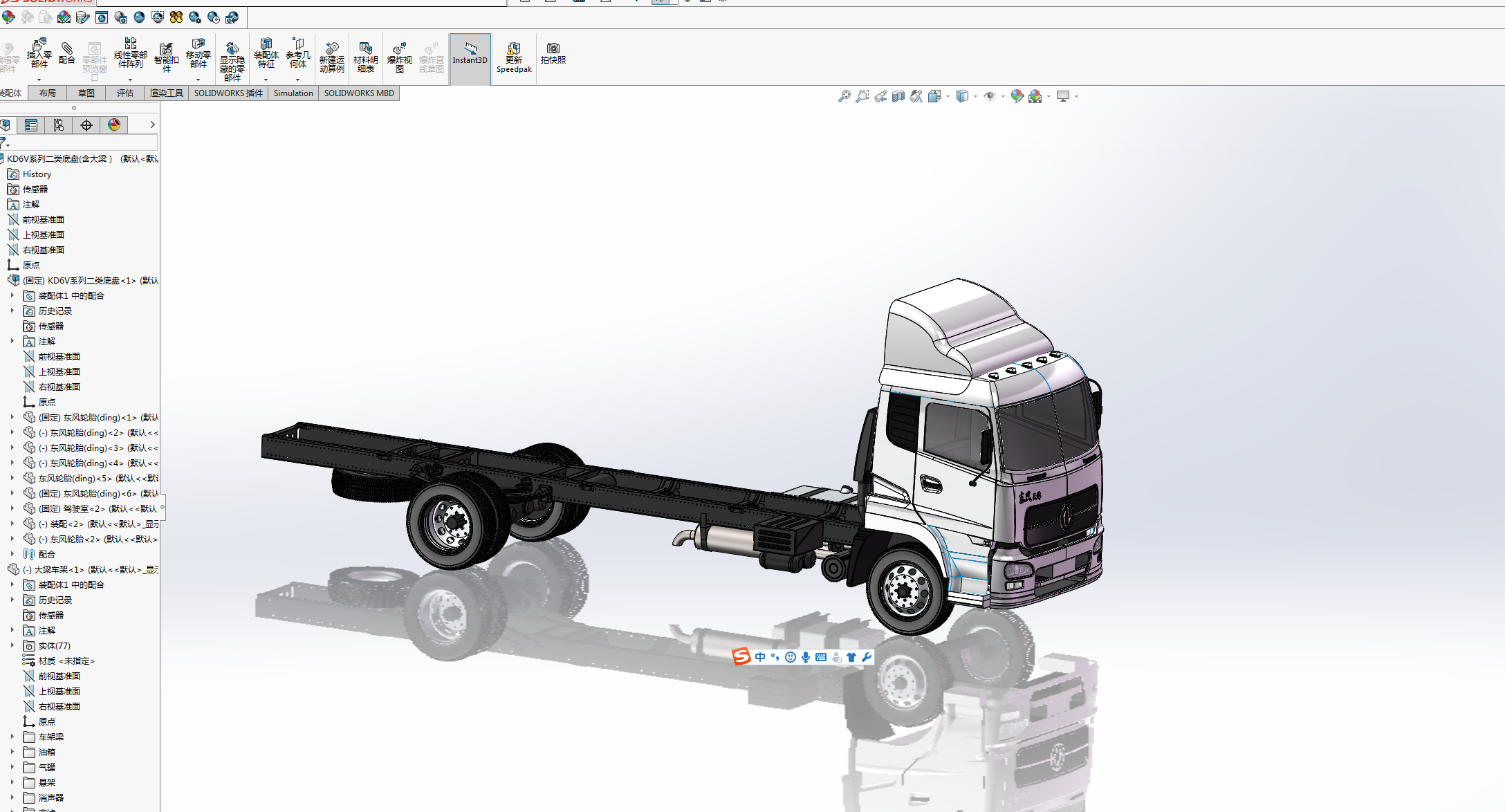
Task: Click Edit Appearance in the view toolbar
Action: [x=1017, y=97]
